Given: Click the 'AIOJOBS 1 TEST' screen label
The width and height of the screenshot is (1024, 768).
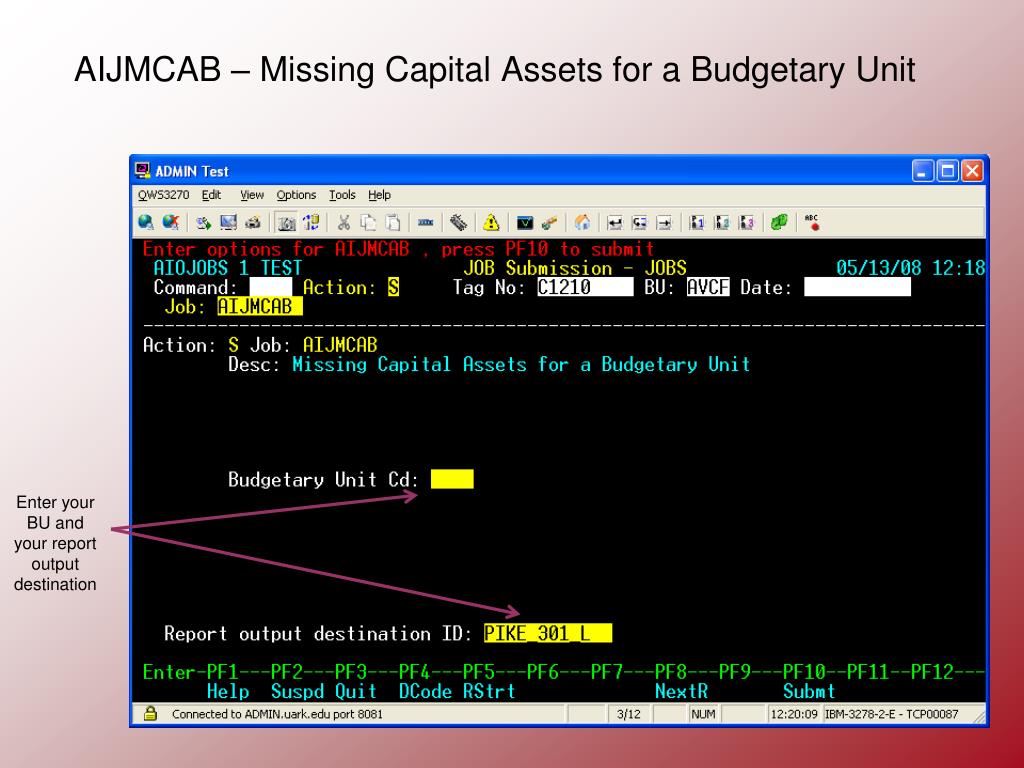Looking at the screenshot, I should (x=227, y=268).
